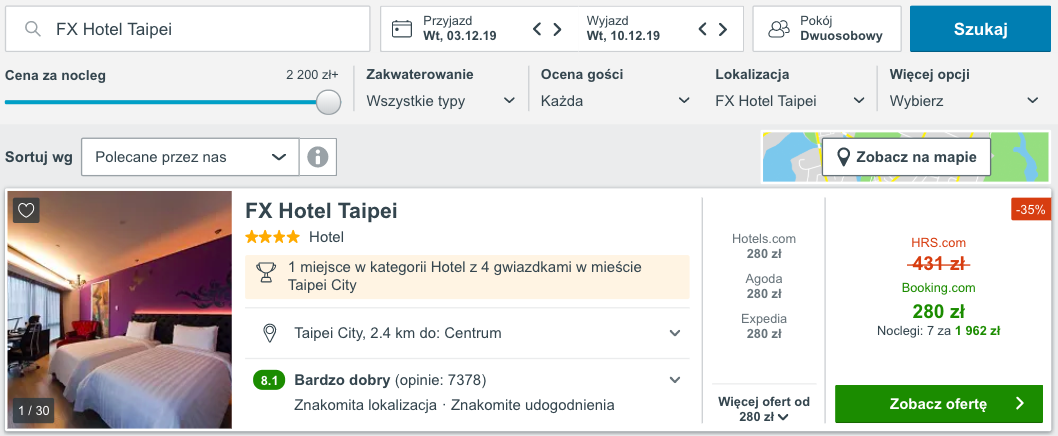Open the Ocena gości dropdown
Image resolution: width=1058 pixels, height=436 pixels.
point(614,101)
